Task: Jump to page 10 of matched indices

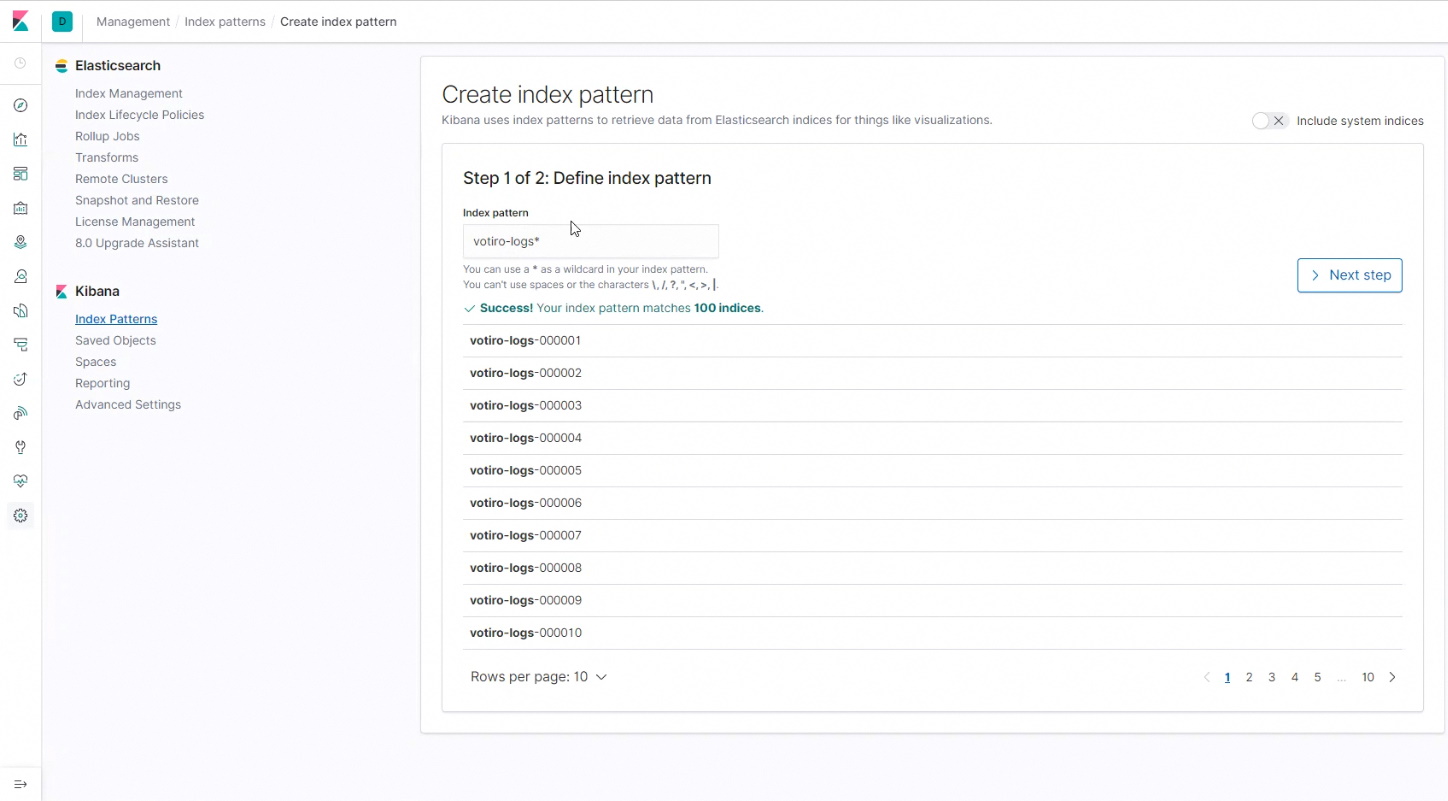Action: coord(1368,677)
